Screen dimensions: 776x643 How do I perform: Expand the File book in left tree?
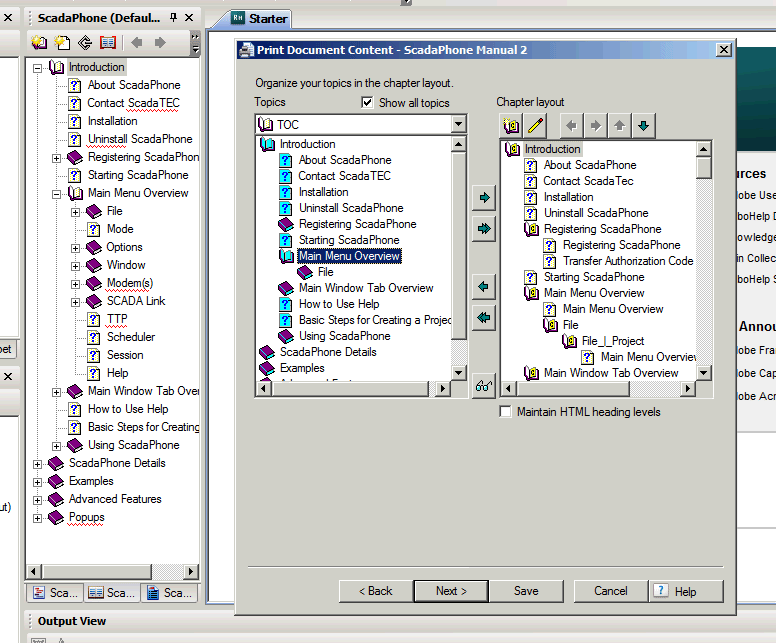pos(75,212)
